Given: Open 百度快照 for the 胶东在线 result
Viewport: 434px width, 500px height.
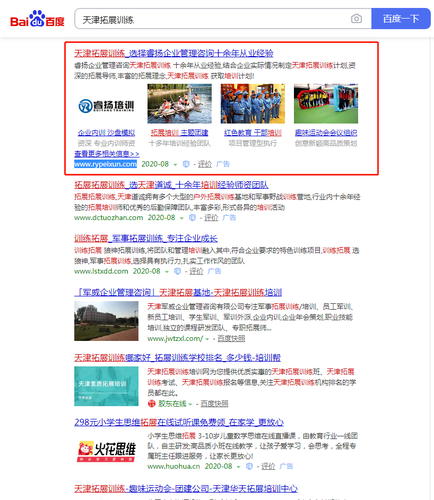Looking at the screenshot, I should (x=215, y=404).
